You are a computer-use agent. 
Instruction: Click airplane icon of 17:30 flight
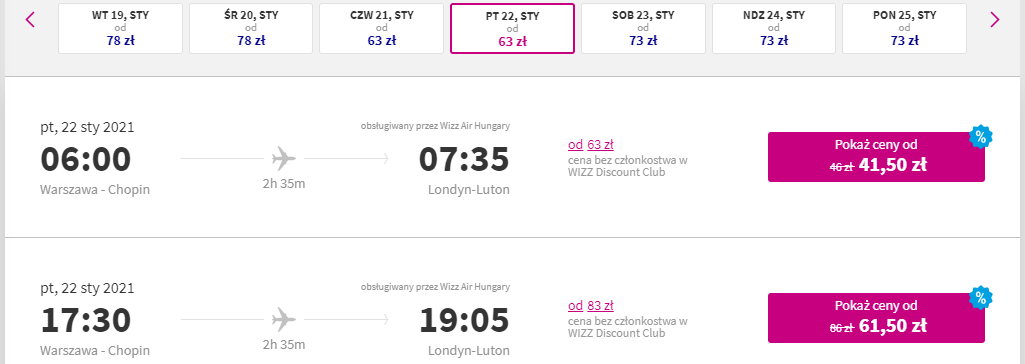coord(284,319)
